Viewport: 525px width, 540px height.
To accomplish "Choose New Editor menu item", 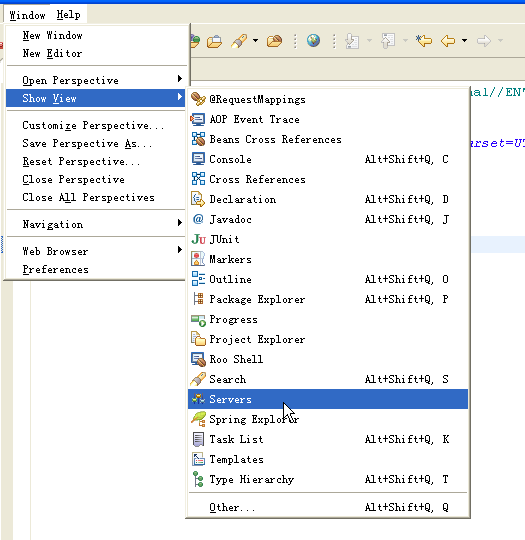I will pyautogui.click(x=96, y=53).
